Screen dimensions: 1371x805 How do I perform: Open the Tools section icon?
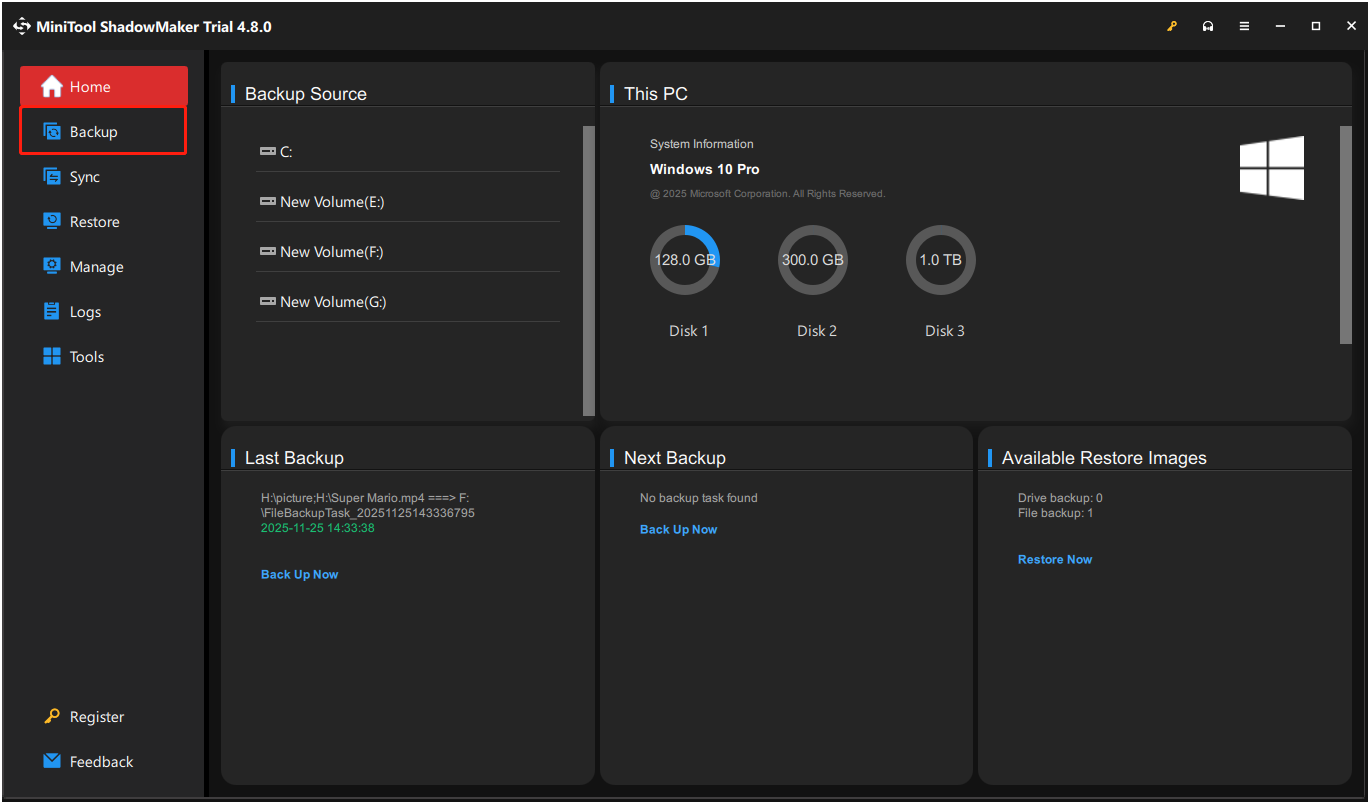click(x=51, y=356)
